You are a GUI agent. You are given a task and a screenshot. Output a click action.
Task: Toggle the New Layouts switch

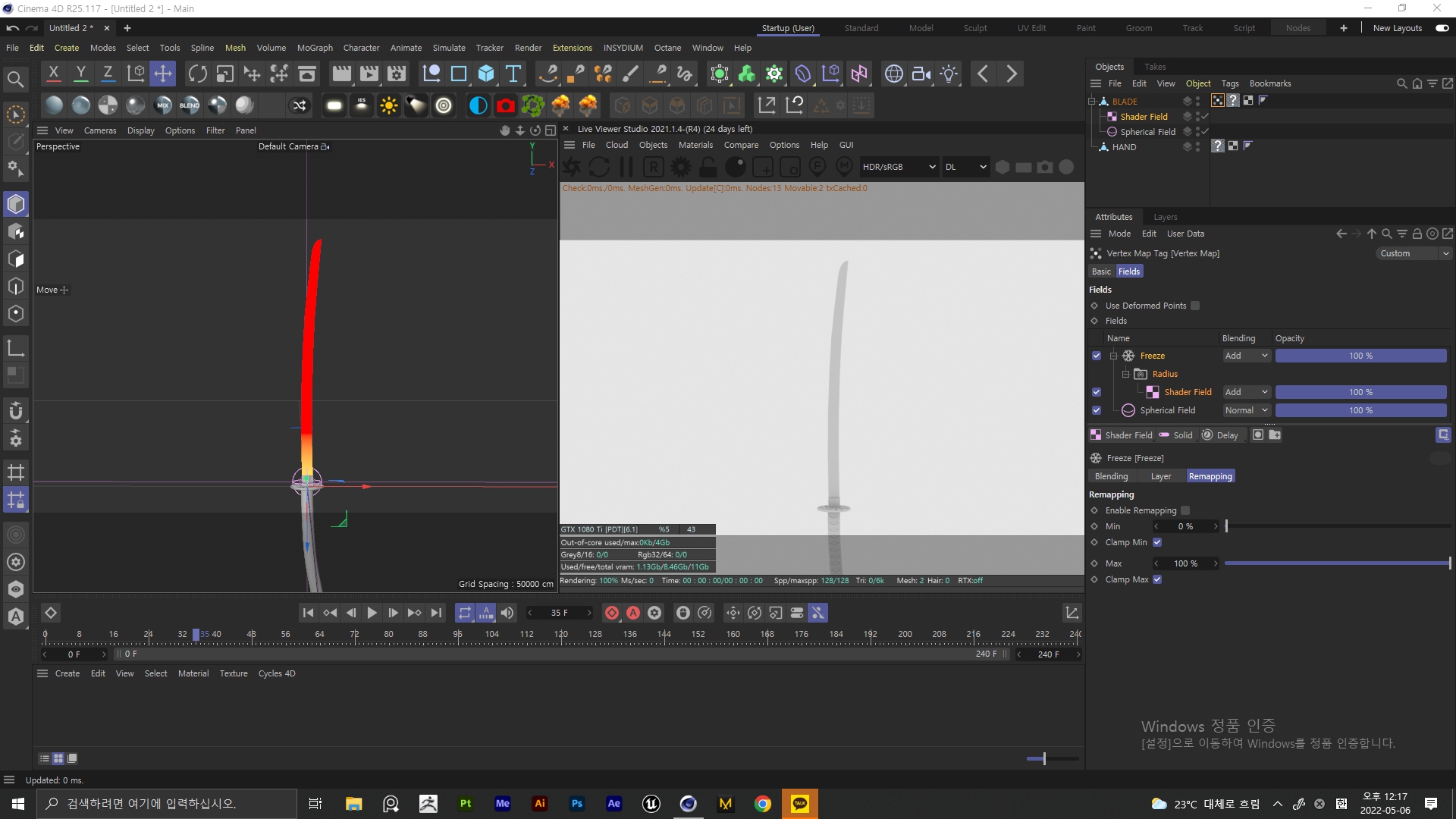pyautogui.click(x=1442, y=28)
